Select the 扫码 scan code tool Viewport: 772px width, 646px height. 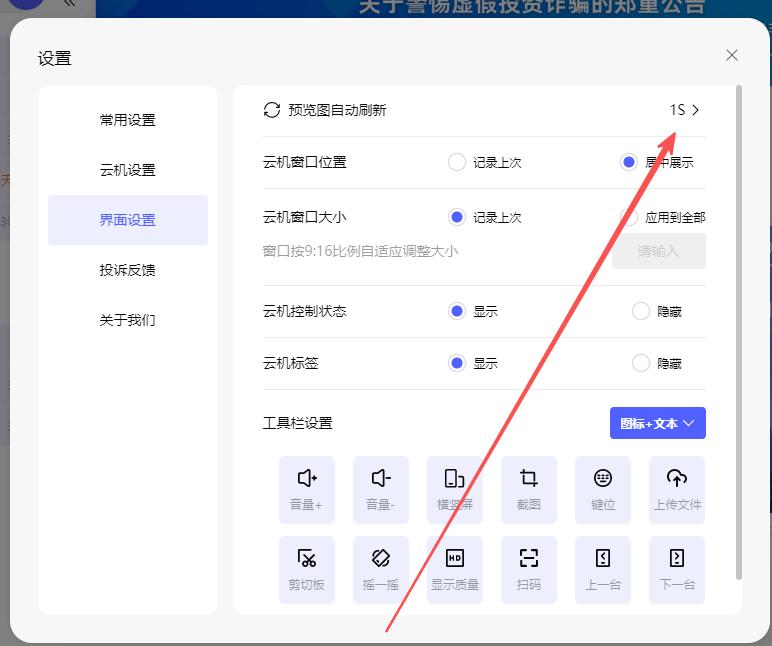tap(529, 570)
